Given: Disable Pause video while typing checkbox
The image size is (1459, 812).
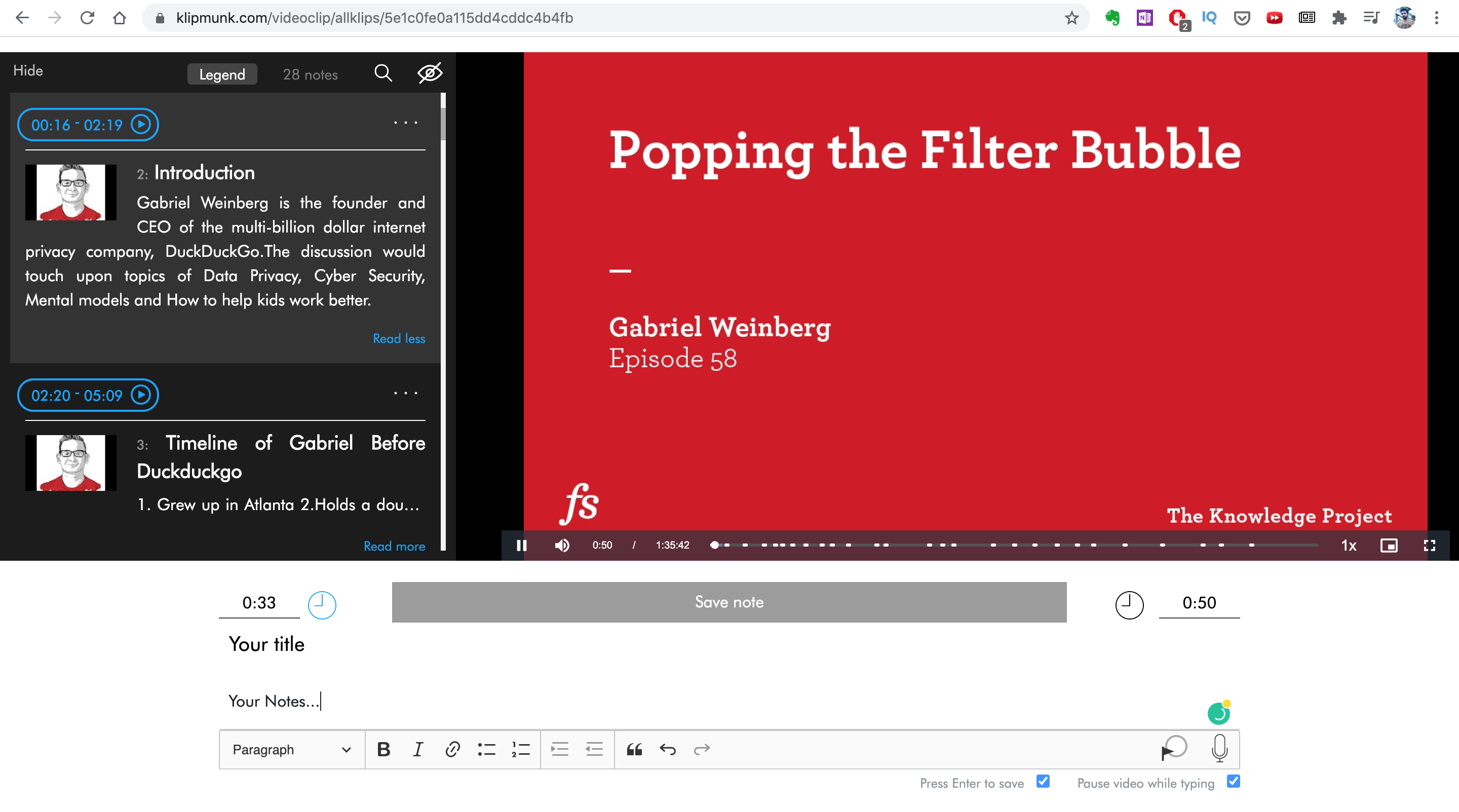Looking at the screenshot, I should click(1233, 782).
